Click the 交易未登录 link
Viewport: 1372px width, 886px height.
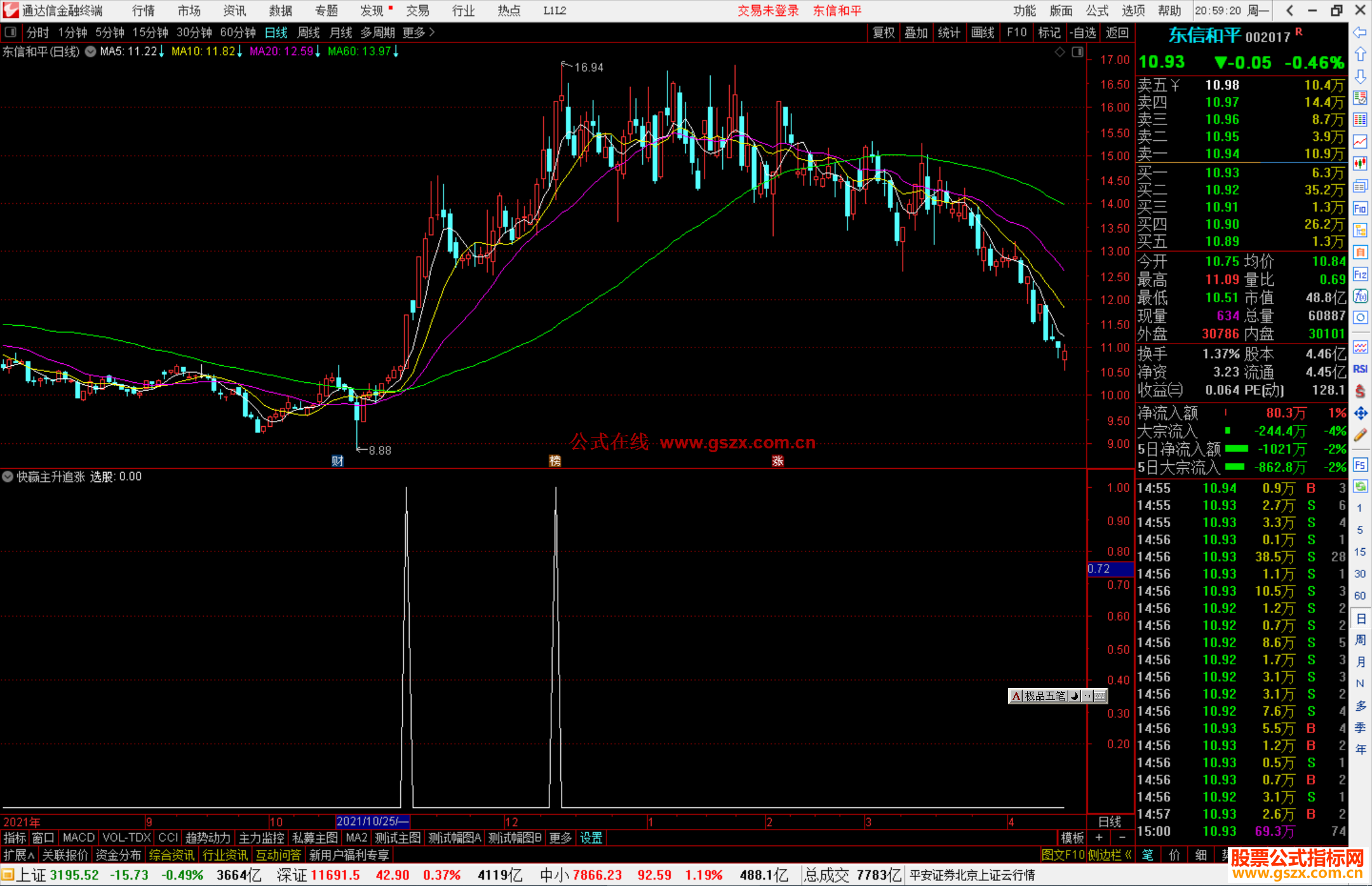tap(768, 11)
